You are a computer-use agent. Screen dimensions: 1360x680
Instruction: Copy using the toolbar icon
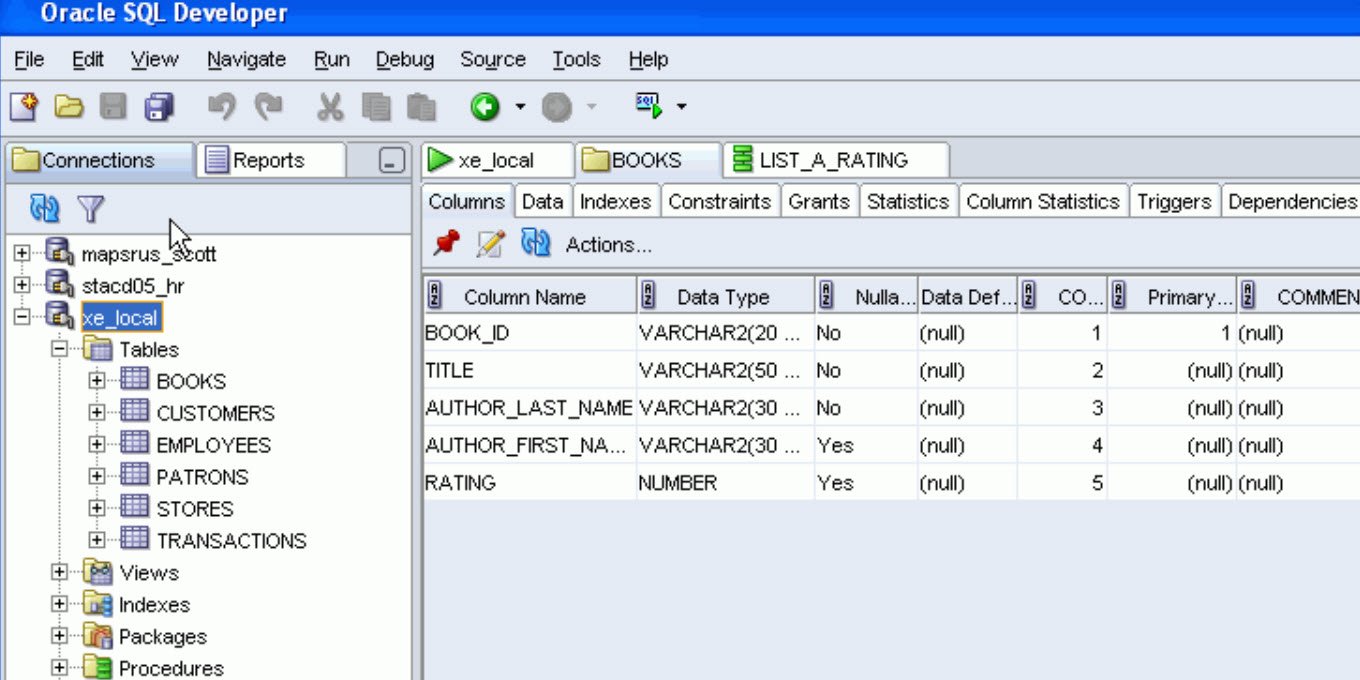point(377,106)
